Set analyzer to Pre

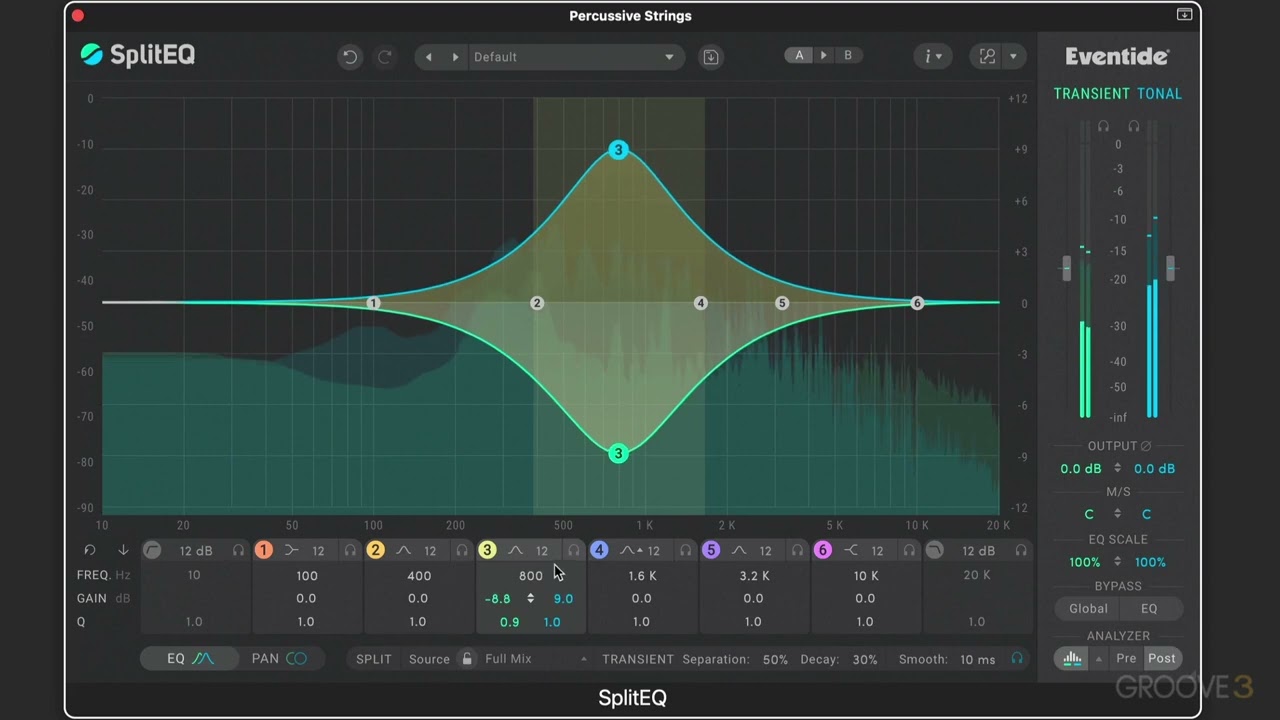tap(1126, 658)
